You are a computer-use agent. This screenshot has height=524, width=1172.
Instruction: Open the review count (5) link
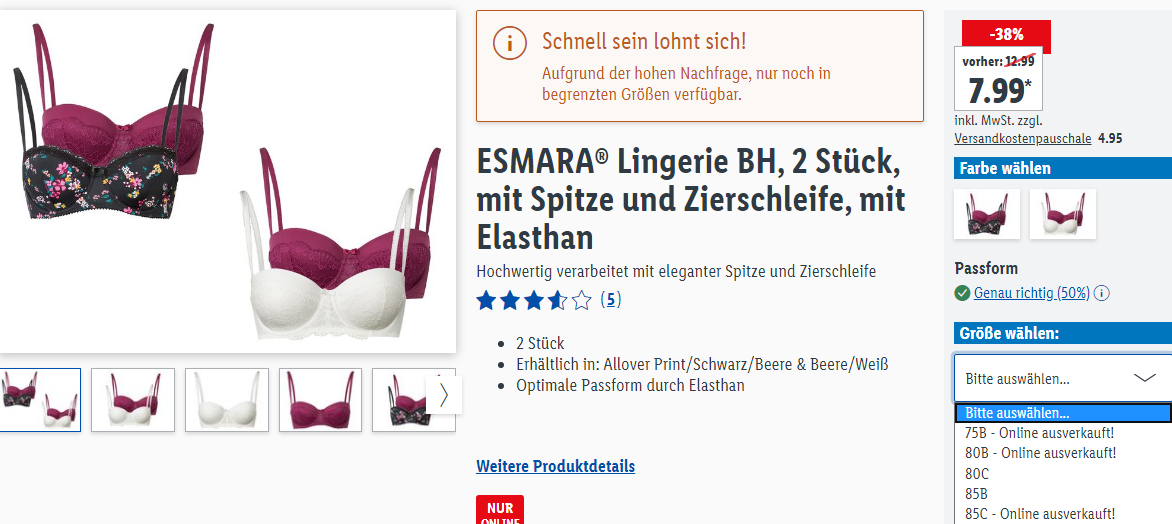point(611,300)
